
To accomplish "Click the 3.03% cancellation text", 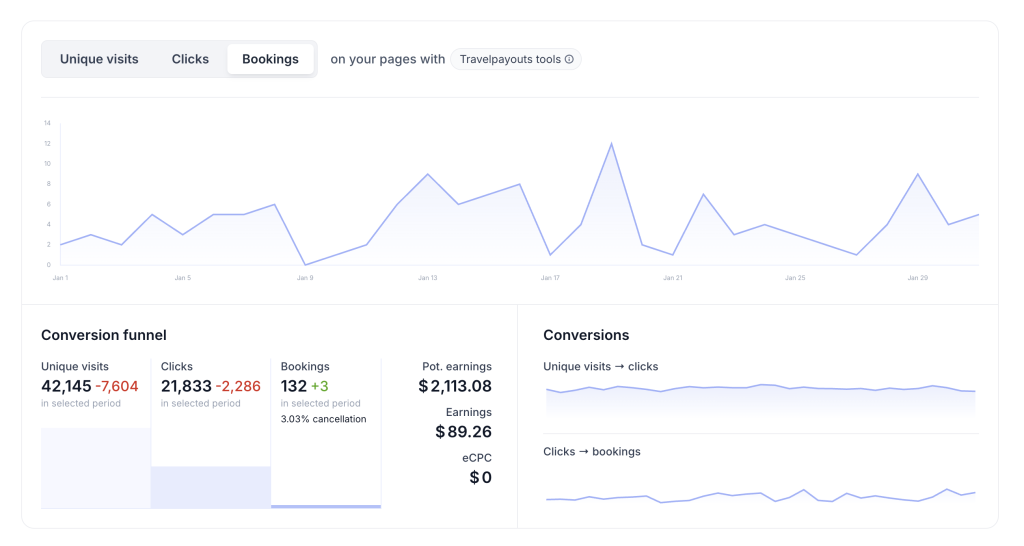I will pyautogui.click(x=323, y=419).
